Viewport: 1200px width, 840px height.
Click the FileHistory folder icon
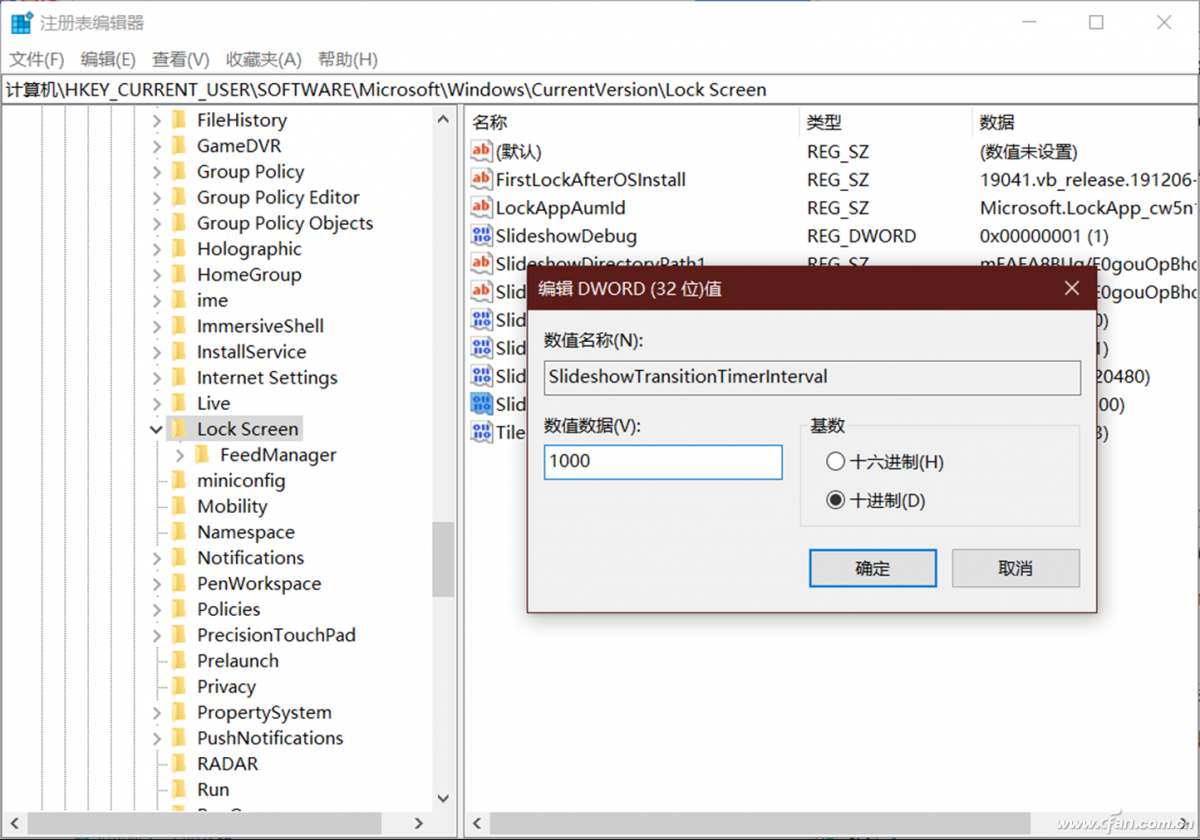[x=179, y=120]
